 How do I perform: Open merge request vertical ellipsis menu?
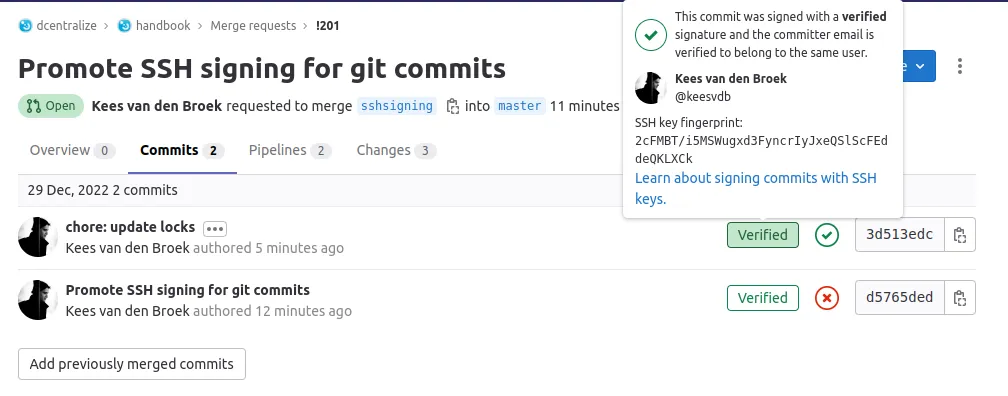(960, 66)
